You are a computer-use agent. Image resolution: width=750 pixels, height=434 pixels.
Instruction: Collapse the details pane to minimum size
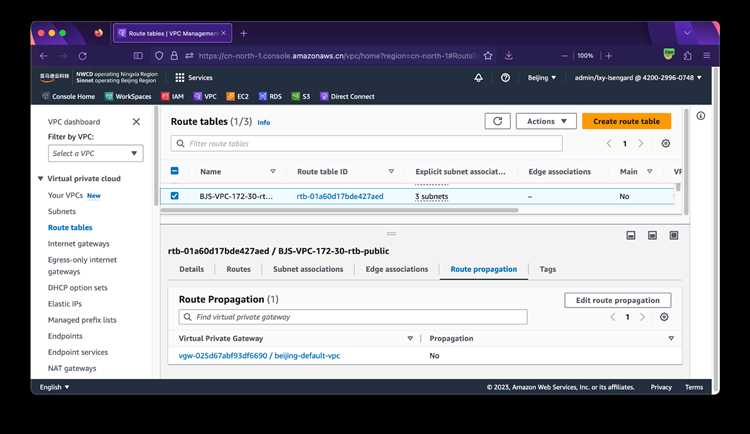631,235
